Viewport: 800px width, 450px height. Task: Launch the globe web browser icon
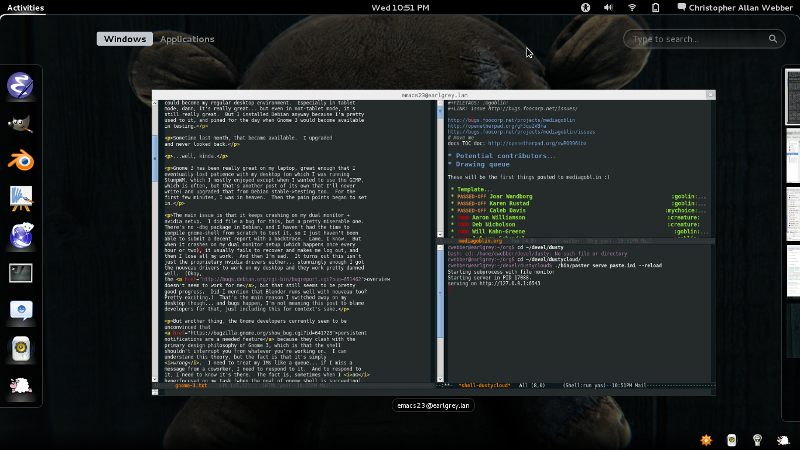(x=20, y=235)
